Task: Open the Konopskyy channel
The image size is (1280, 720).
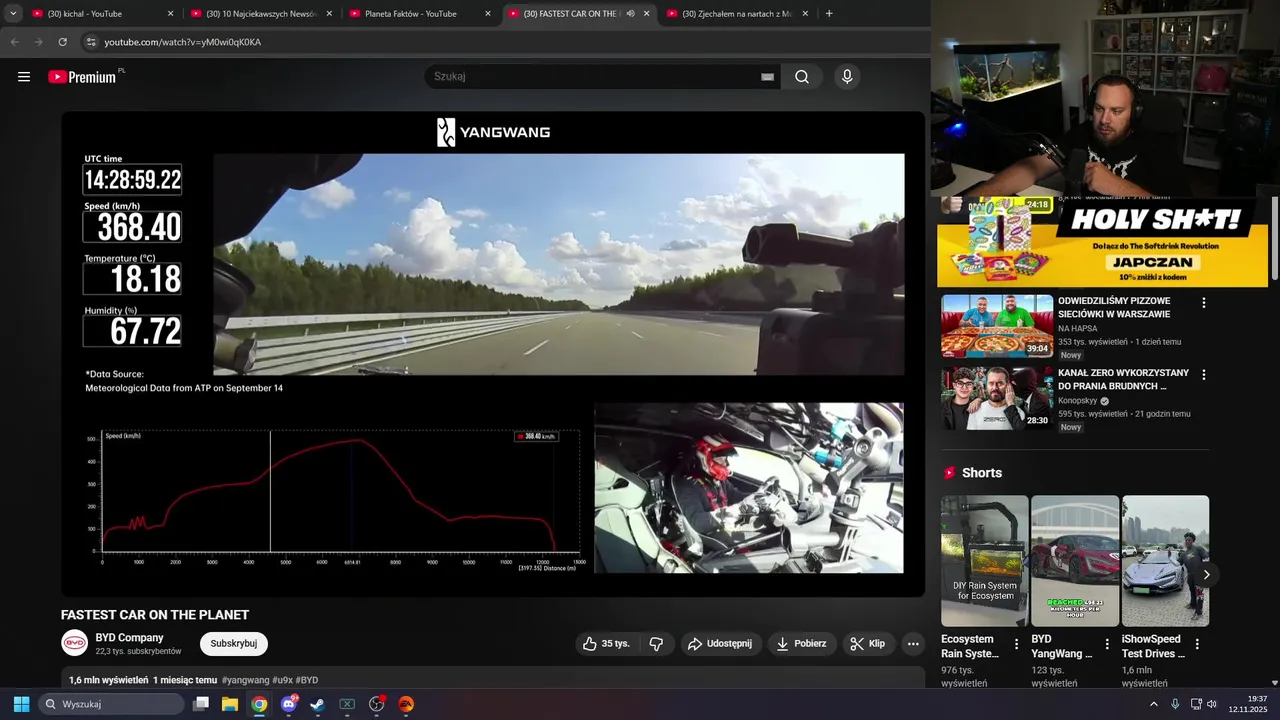Action: (1078, 401)
